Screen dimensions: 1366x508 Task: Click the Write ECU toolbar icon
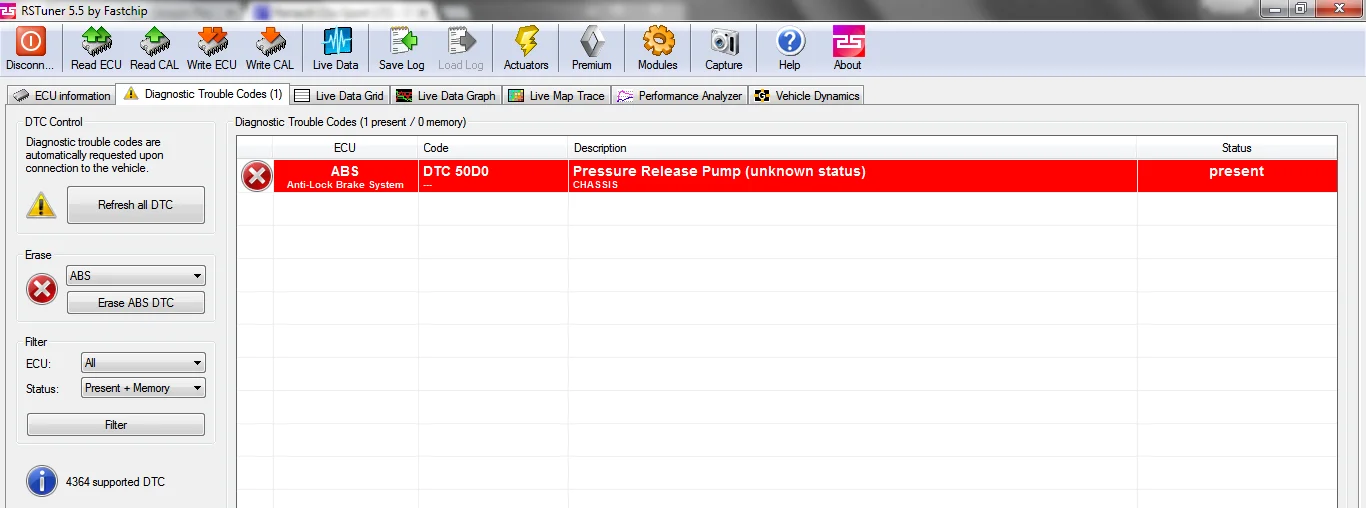[x=212, y=41]
